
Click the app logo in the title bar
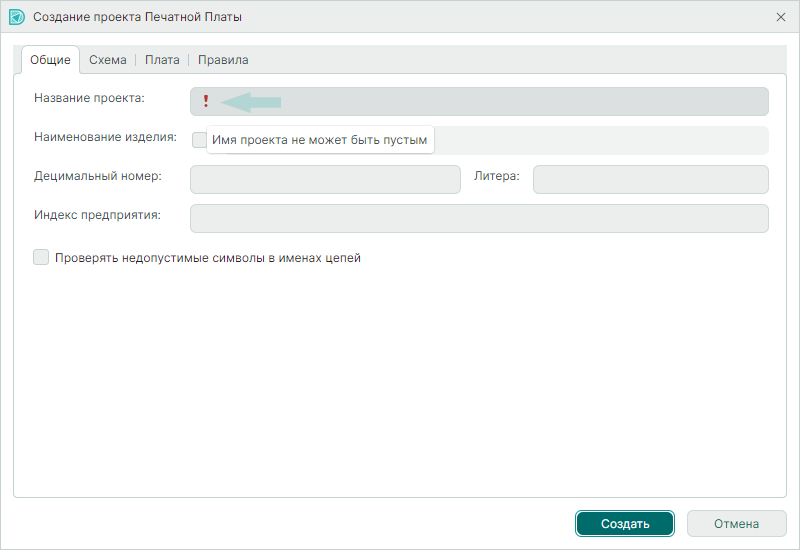(16, 17)
